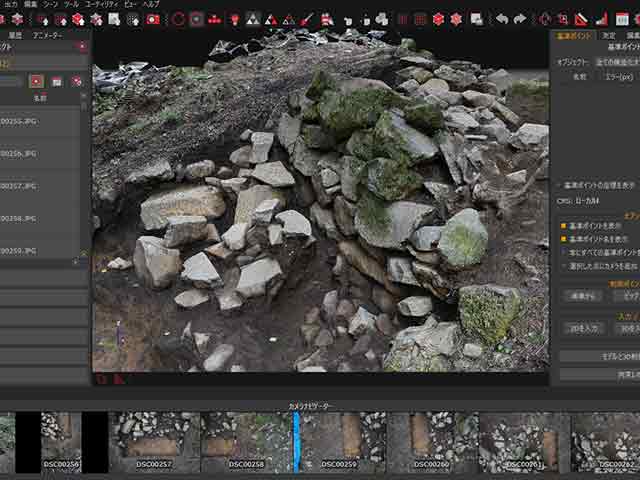Click the document with magnifier toolbar icon
Image resolution: width=640 pixels, height=480 pixels.
click(114, 19)
